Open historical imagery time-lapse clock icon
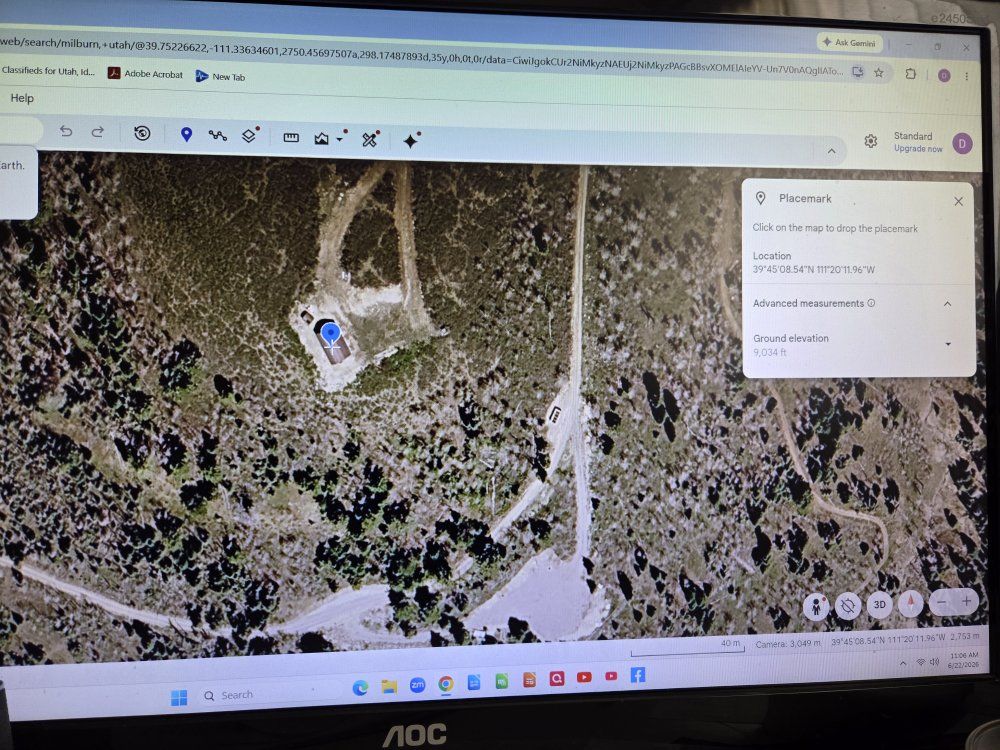This screenshot has width=1000, height=750. tap(142, 133)
